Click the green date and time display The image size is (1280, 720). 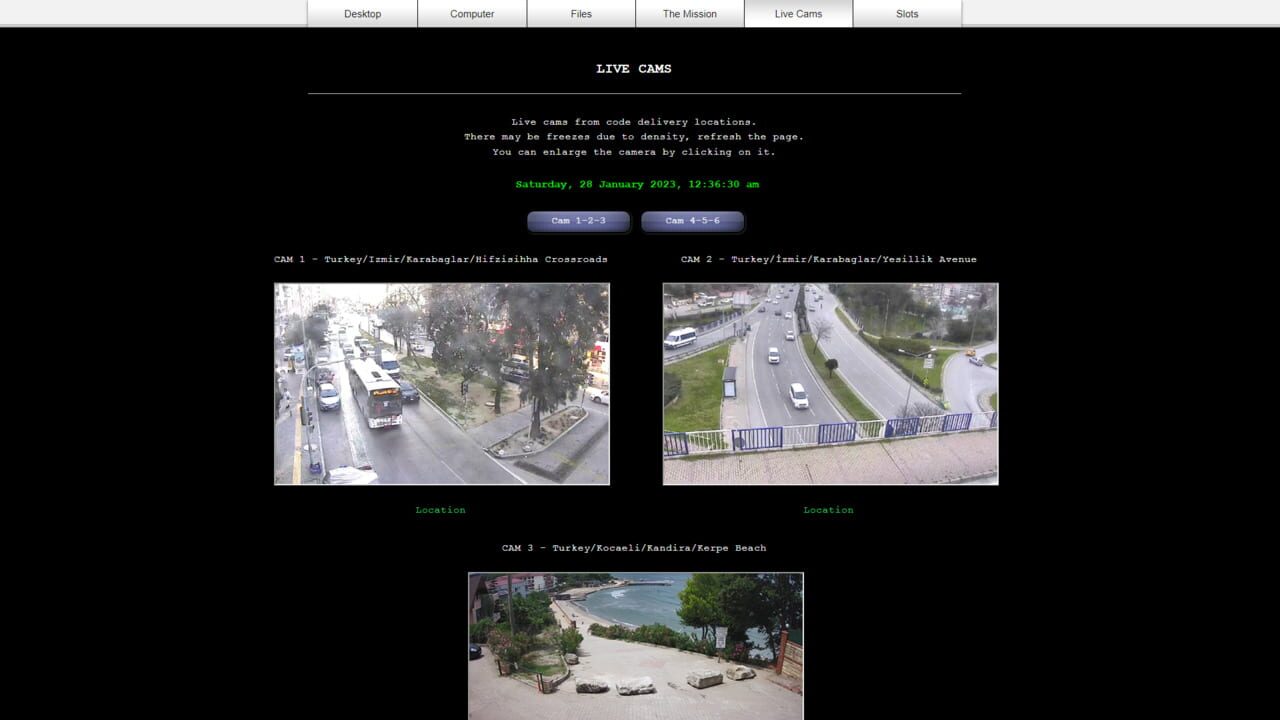[x=636, y=184]
